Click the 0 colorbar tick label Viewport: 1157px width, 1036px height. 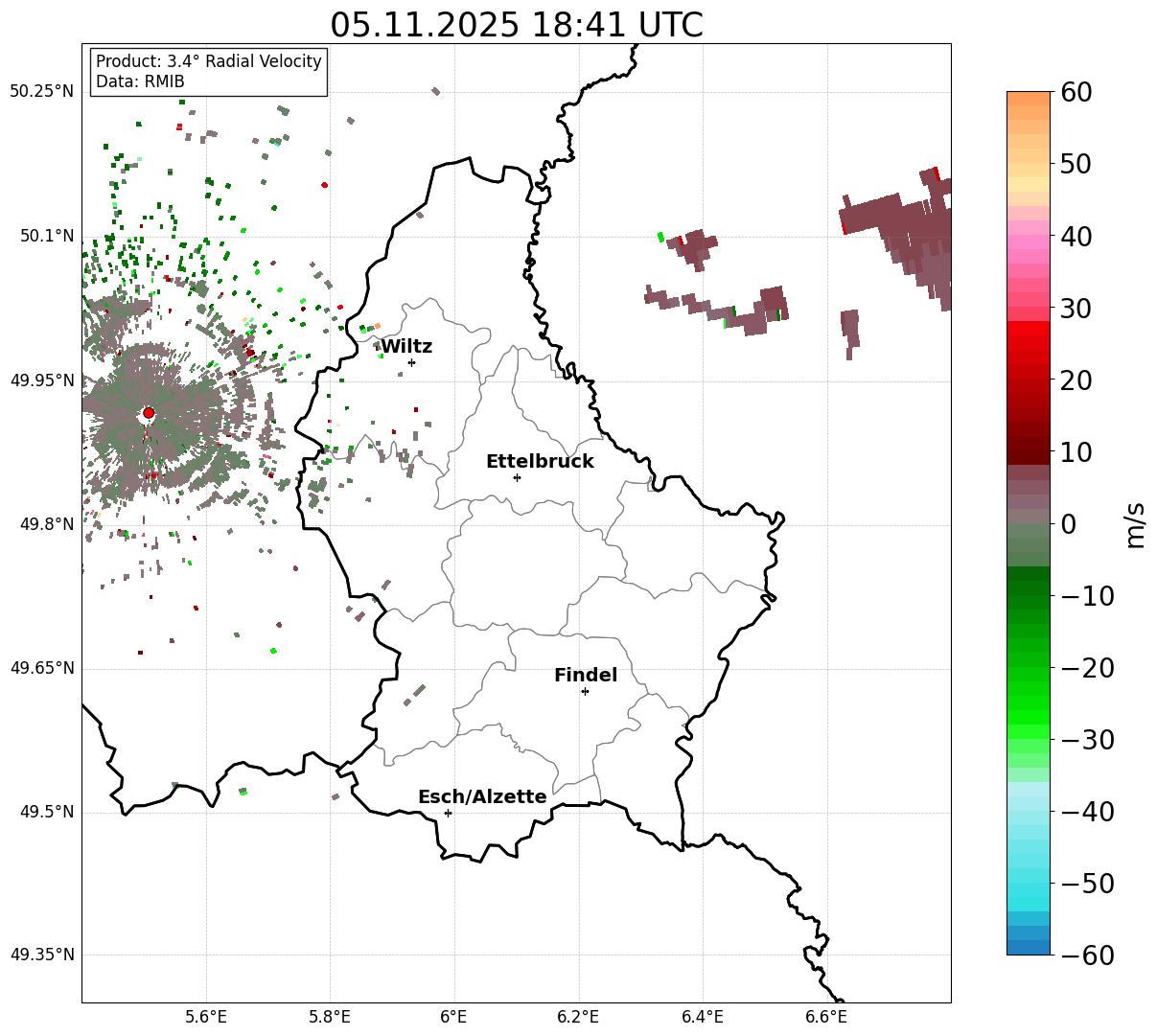pos(1069,524)
